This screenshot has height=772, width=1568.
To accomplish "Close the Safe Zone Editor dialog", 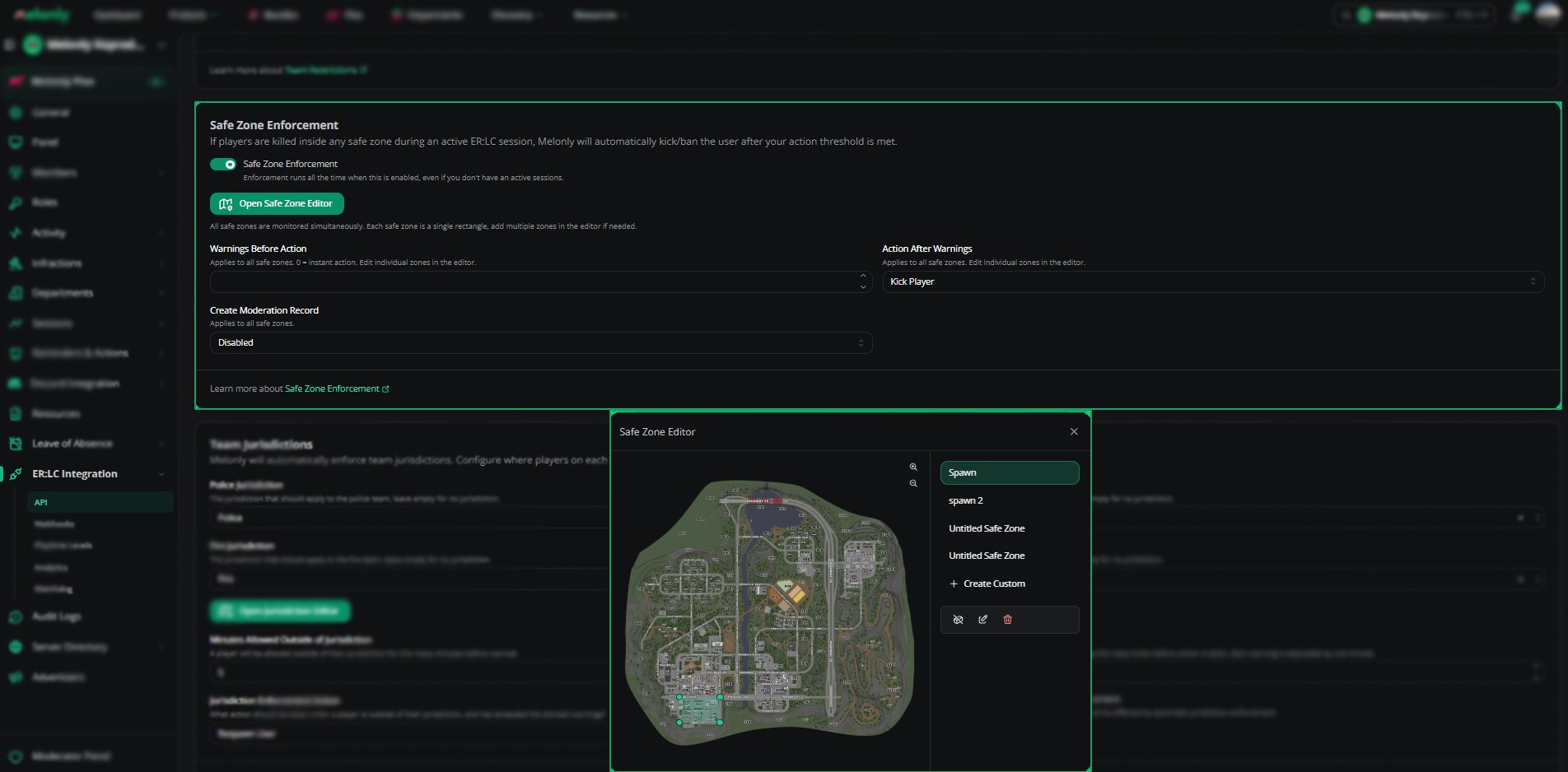I will point(1074,431).
